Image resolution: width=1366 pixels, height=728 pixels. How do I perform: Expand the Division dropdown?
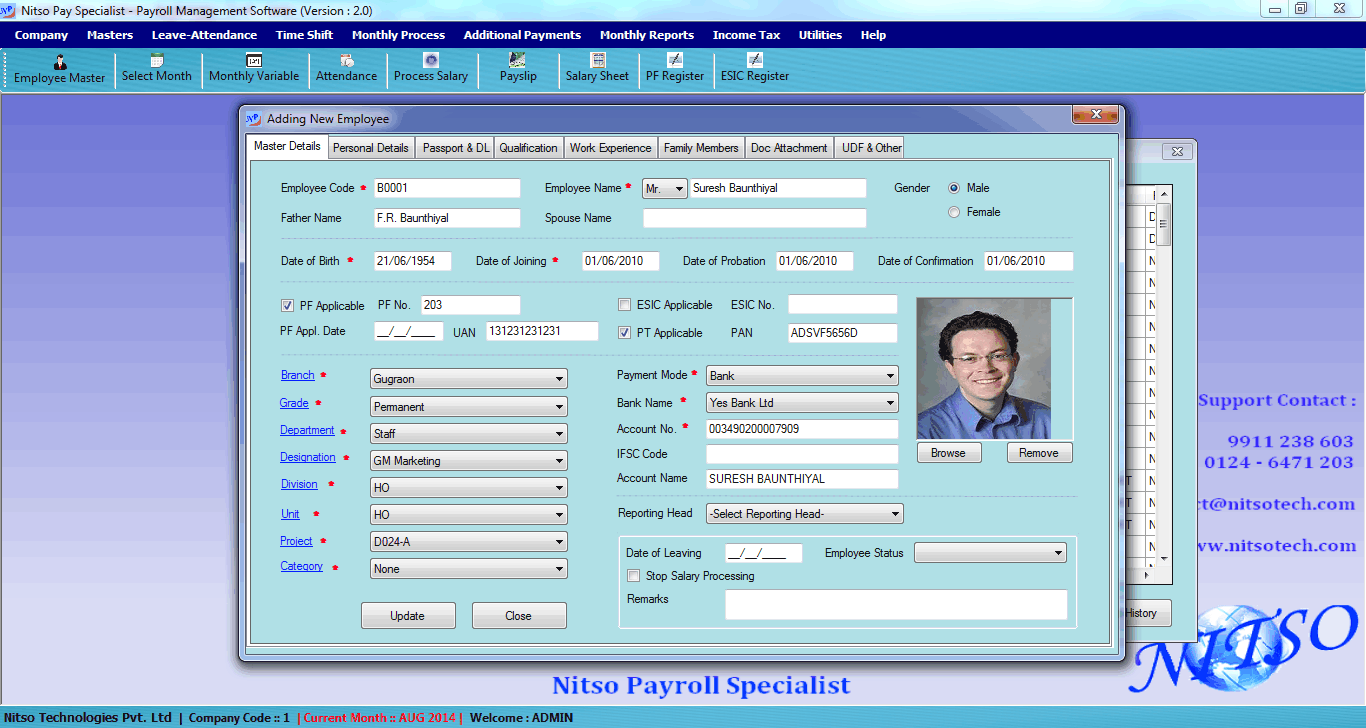[x=468, y=488]
